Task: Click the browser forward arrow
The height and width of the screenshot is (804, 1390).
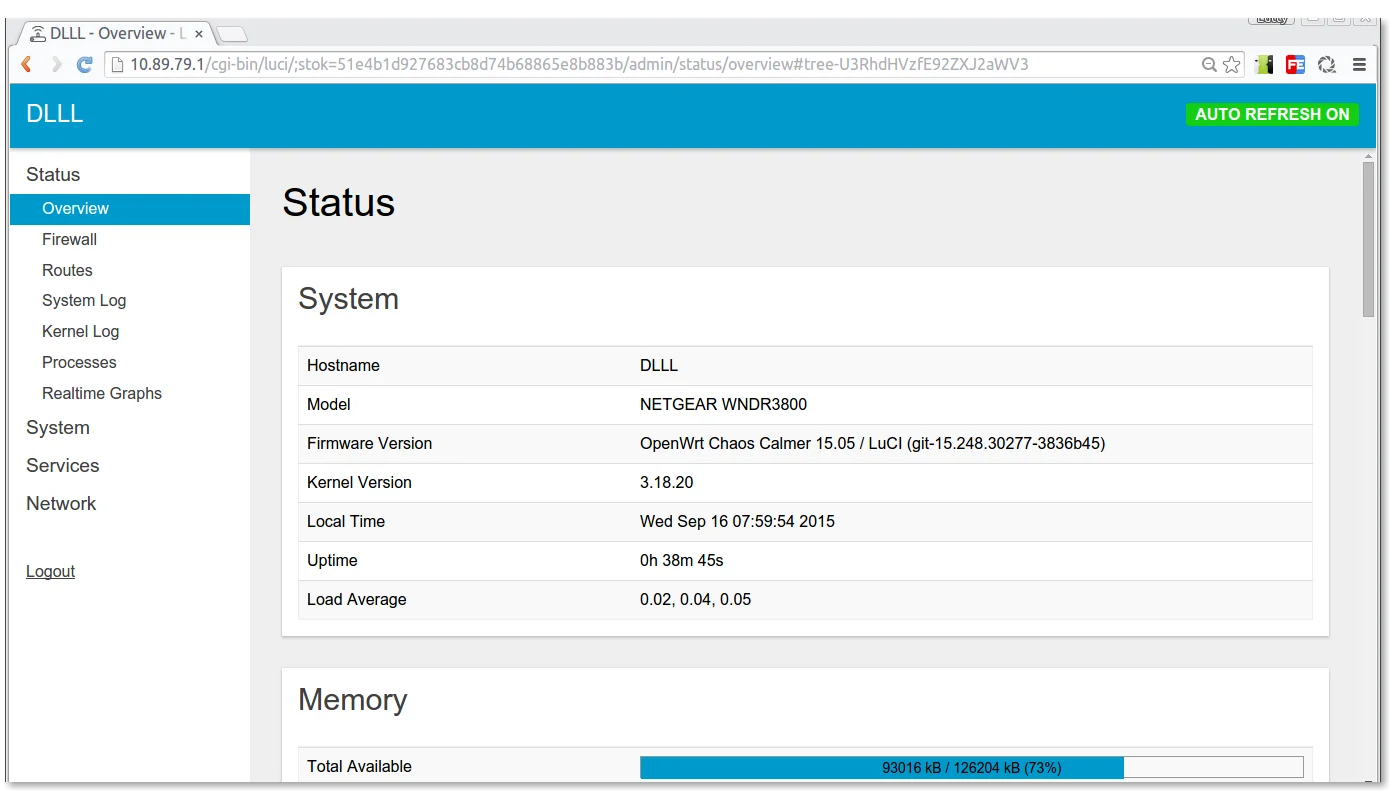Action: (x=56, y=65)
